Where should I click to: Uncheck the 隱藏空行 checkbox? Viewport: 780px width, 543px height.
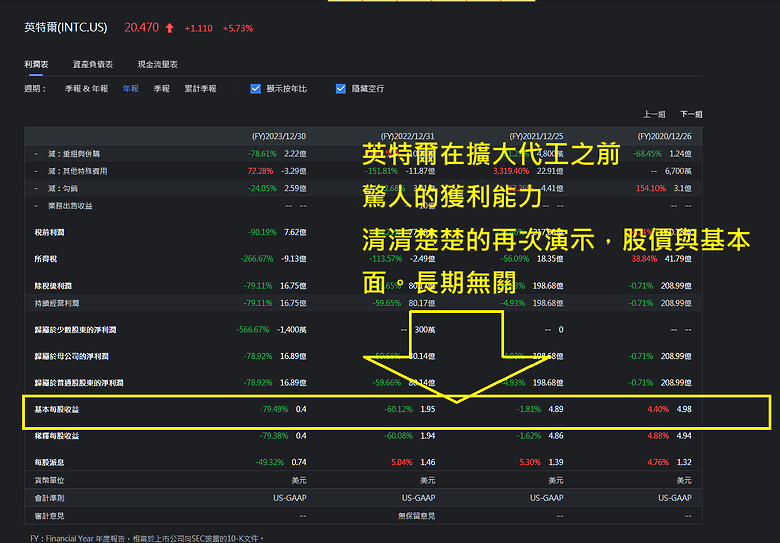click(x=341, y=89)
